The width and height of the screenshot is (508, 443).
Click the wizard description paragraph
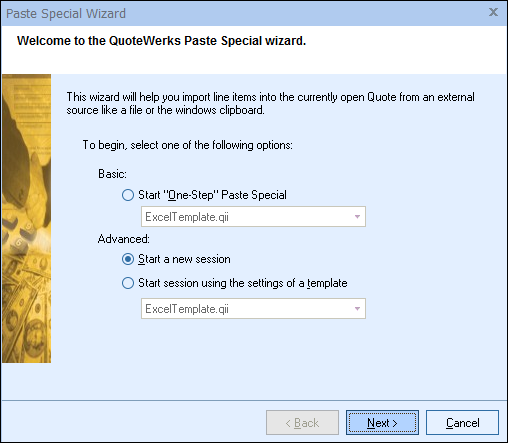[270, 103]
